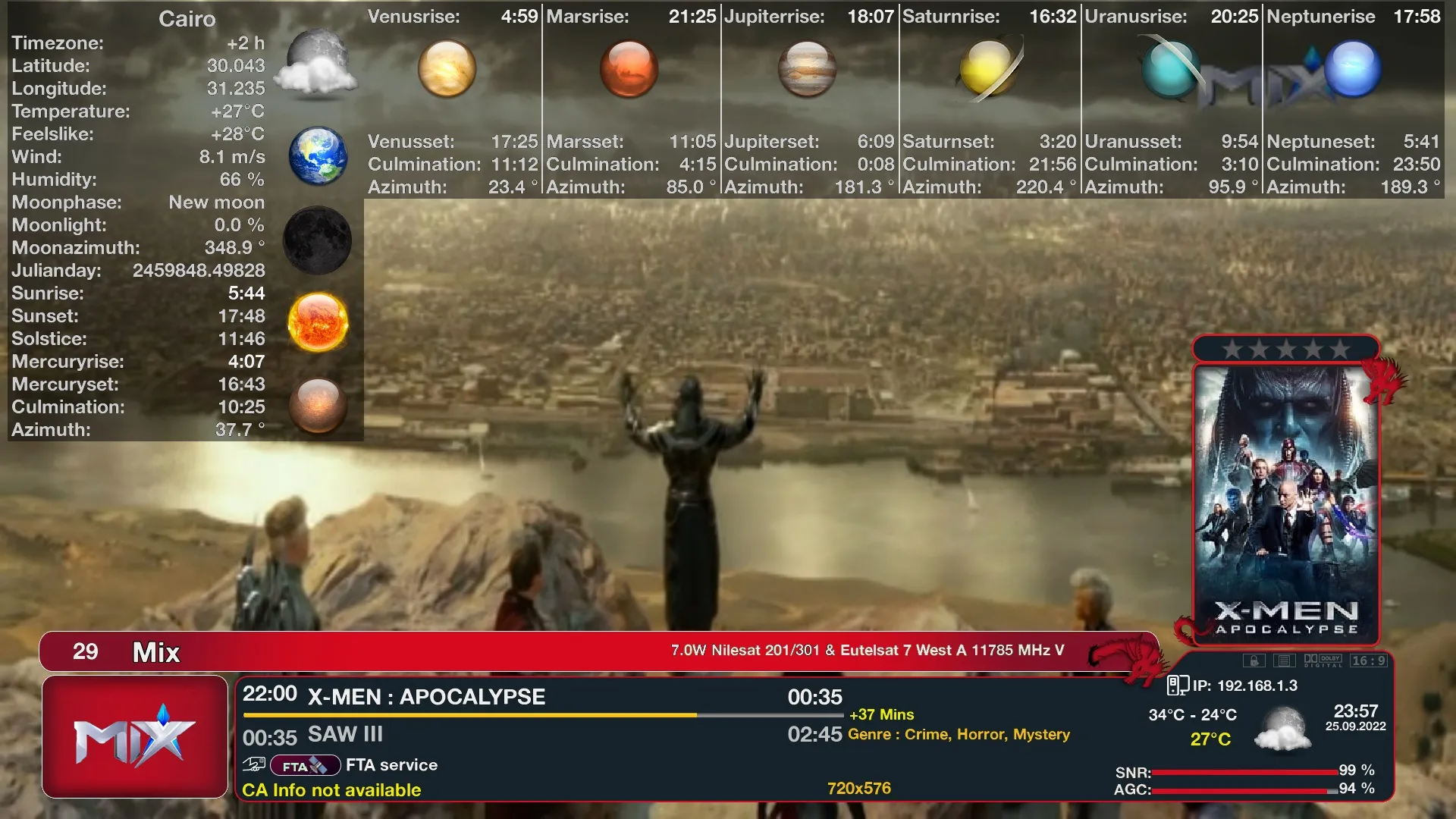Click the 34°C - 24°C temperature range

(x=1193, y=715)
